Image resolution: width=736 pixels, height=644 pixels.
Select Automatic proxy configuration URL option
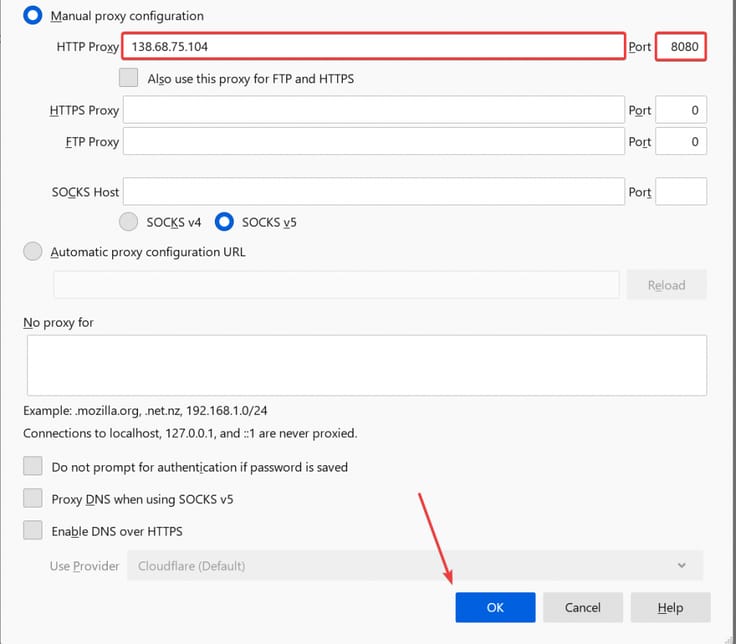pyautogui.click(x=33, y=252)
